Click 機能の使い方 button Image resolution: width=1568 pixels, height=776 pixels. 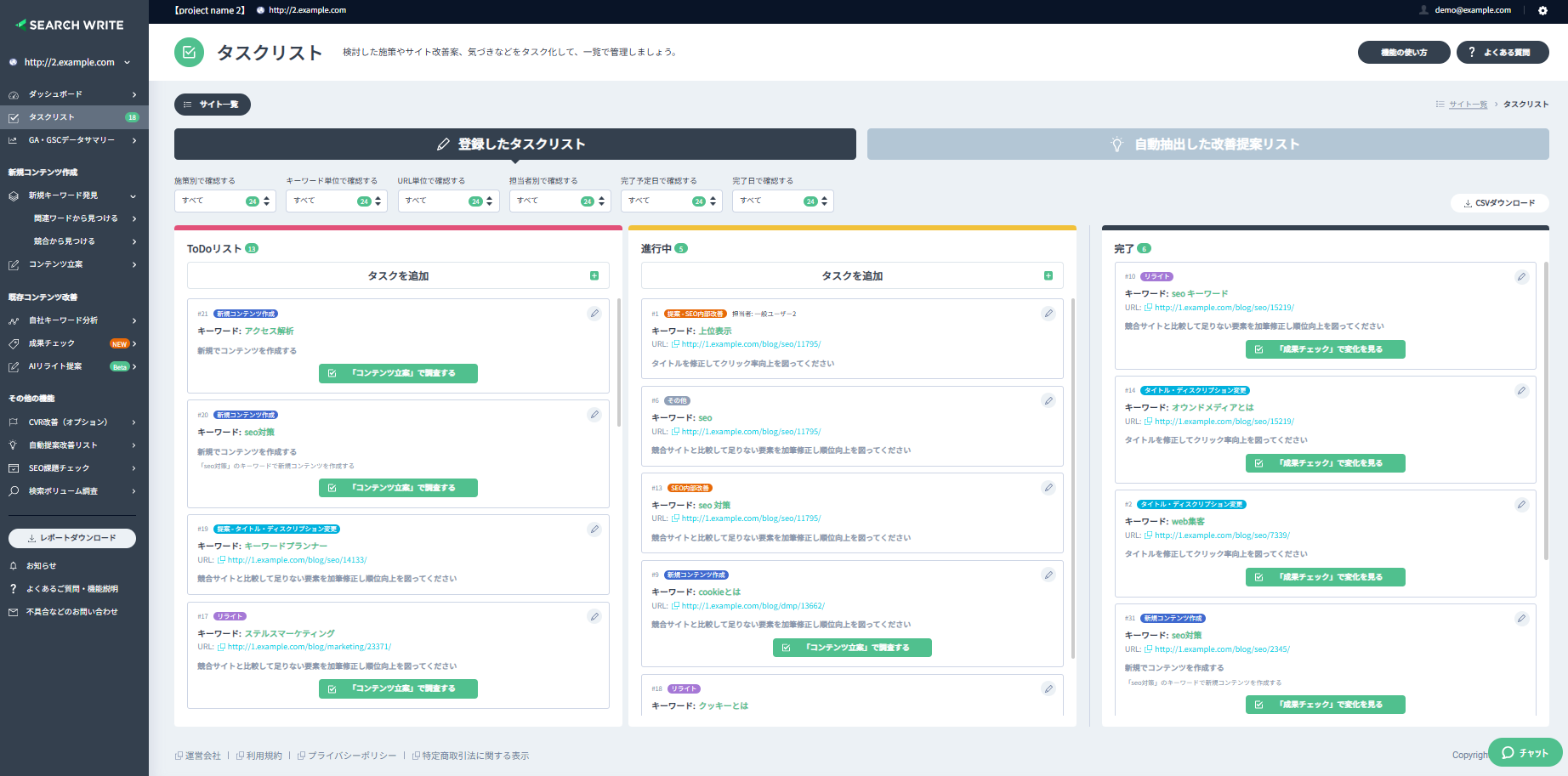[1404, 52]
